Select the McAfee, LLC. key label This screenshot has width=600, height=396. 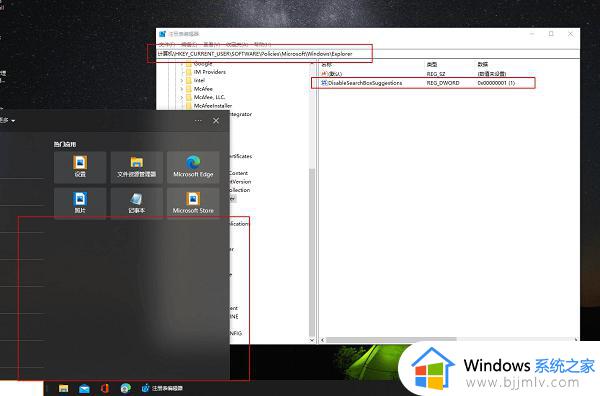[x=209, y=97]
